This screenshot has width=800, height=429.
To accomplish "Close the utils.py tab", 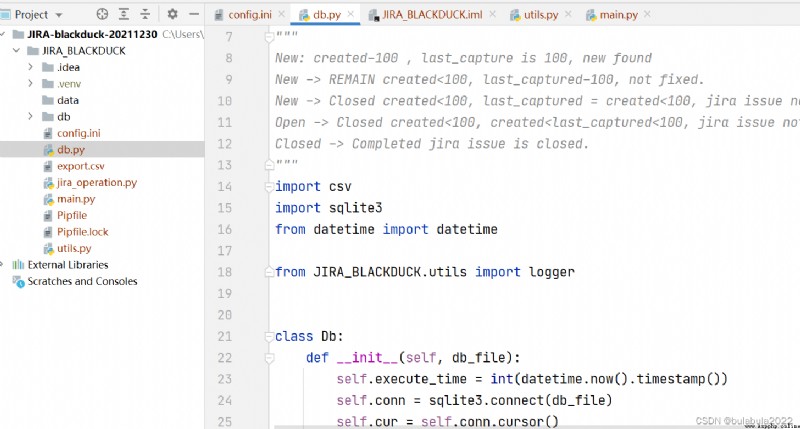I will (568, 14).
